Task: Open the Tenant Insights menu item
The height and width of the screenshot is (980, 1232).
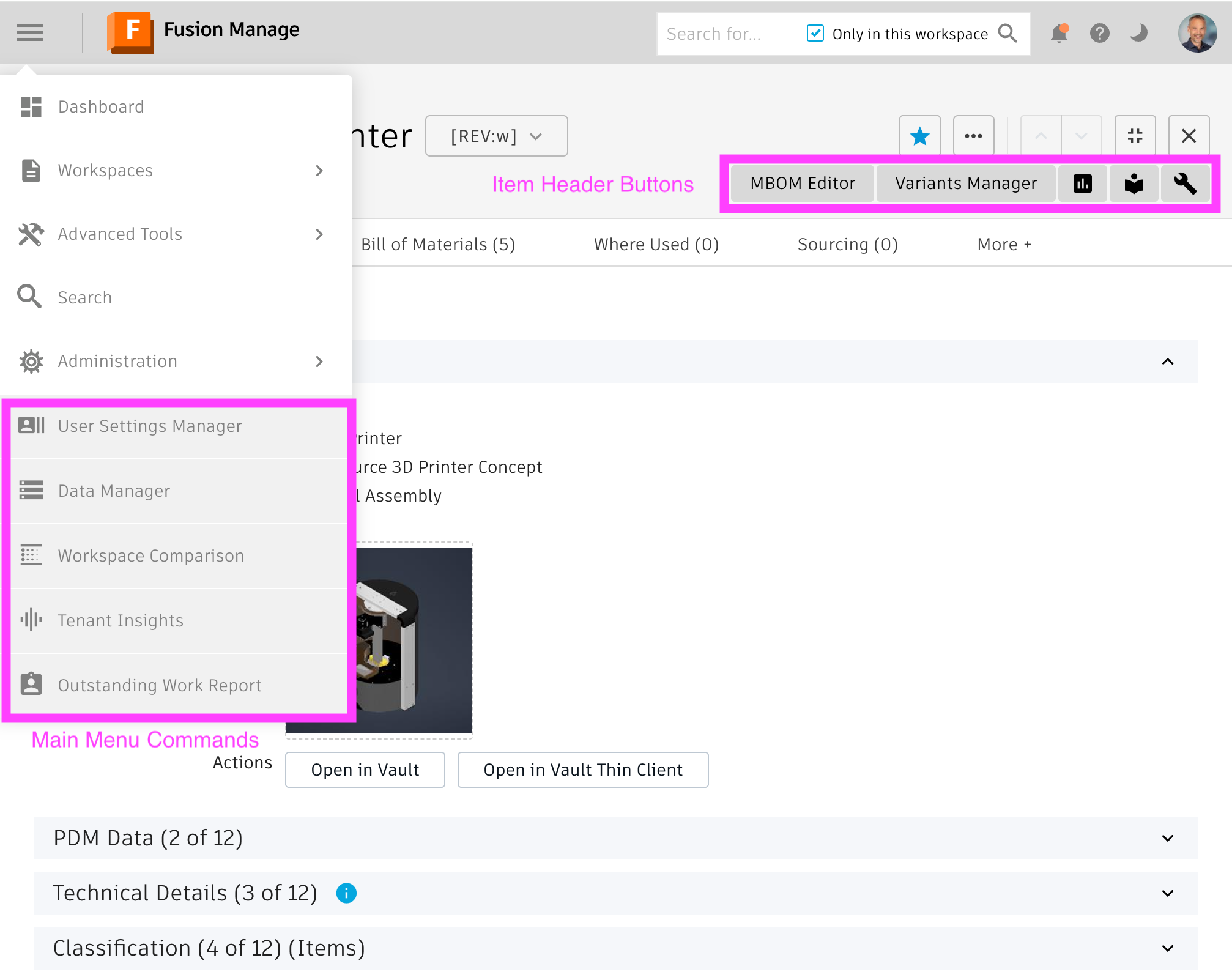Action: [121, 620]
